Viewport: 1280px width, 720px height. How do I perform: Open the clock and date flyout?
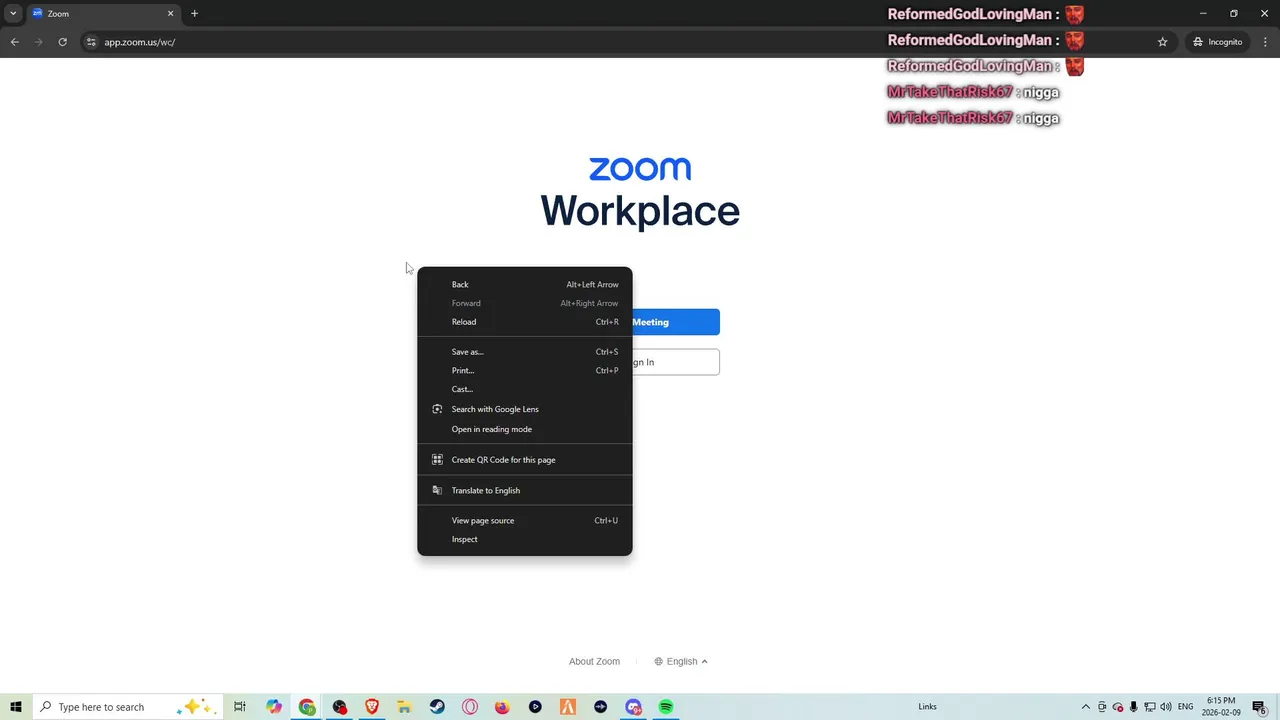(1221, 706)
